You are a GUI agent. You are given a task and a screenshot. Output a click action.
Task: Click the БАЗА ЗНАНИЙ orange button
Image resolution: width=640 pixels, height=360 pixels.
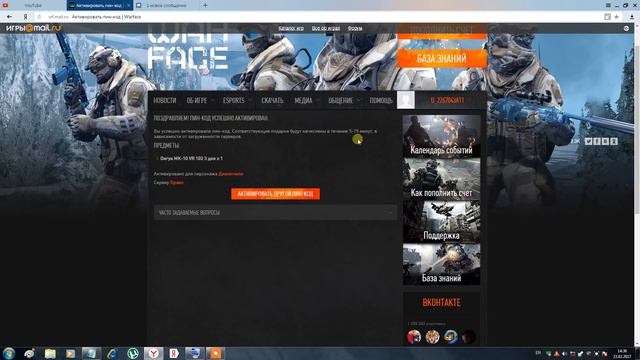click(442, 58)
